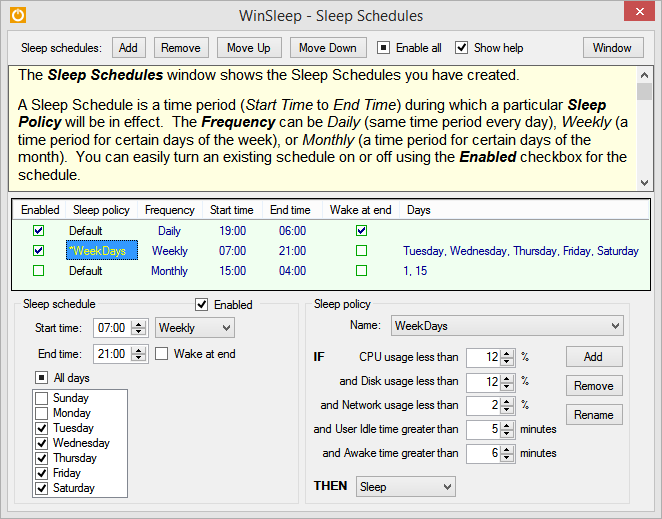Click the Sleep policy Add button
The width and height of the screenshot is (662, 519).
click(594, 357)
